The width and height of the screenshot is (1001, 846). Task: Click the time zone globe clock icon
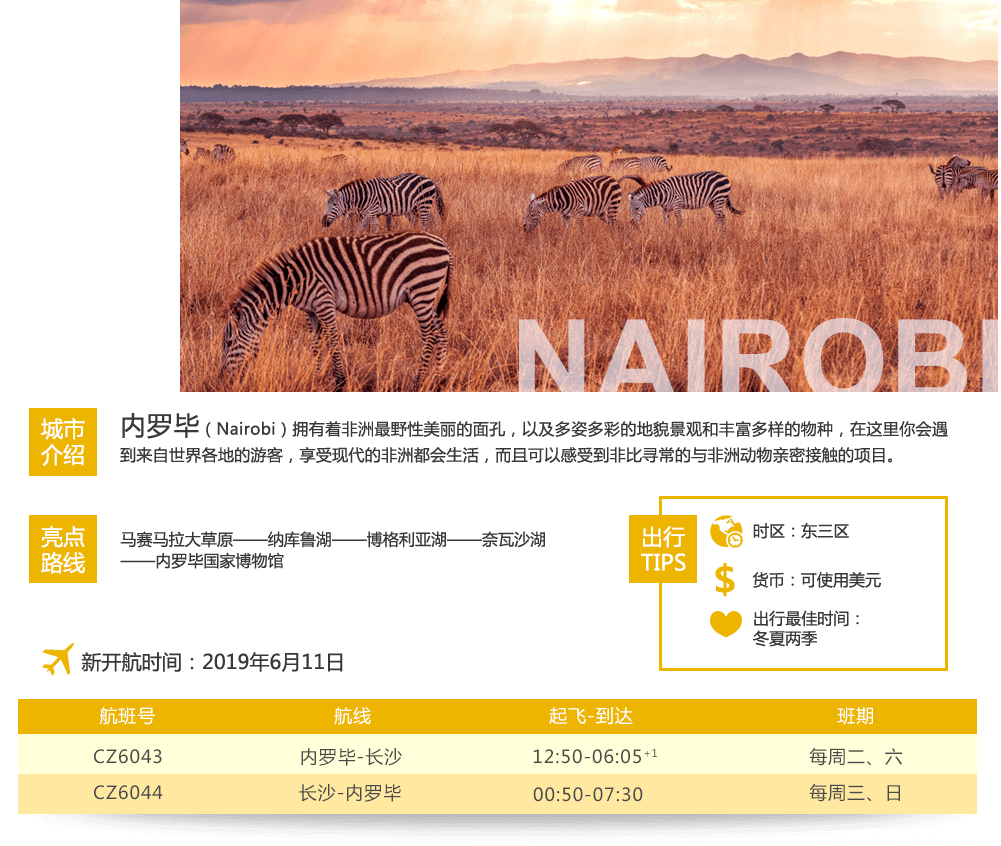tap(726, 532)
